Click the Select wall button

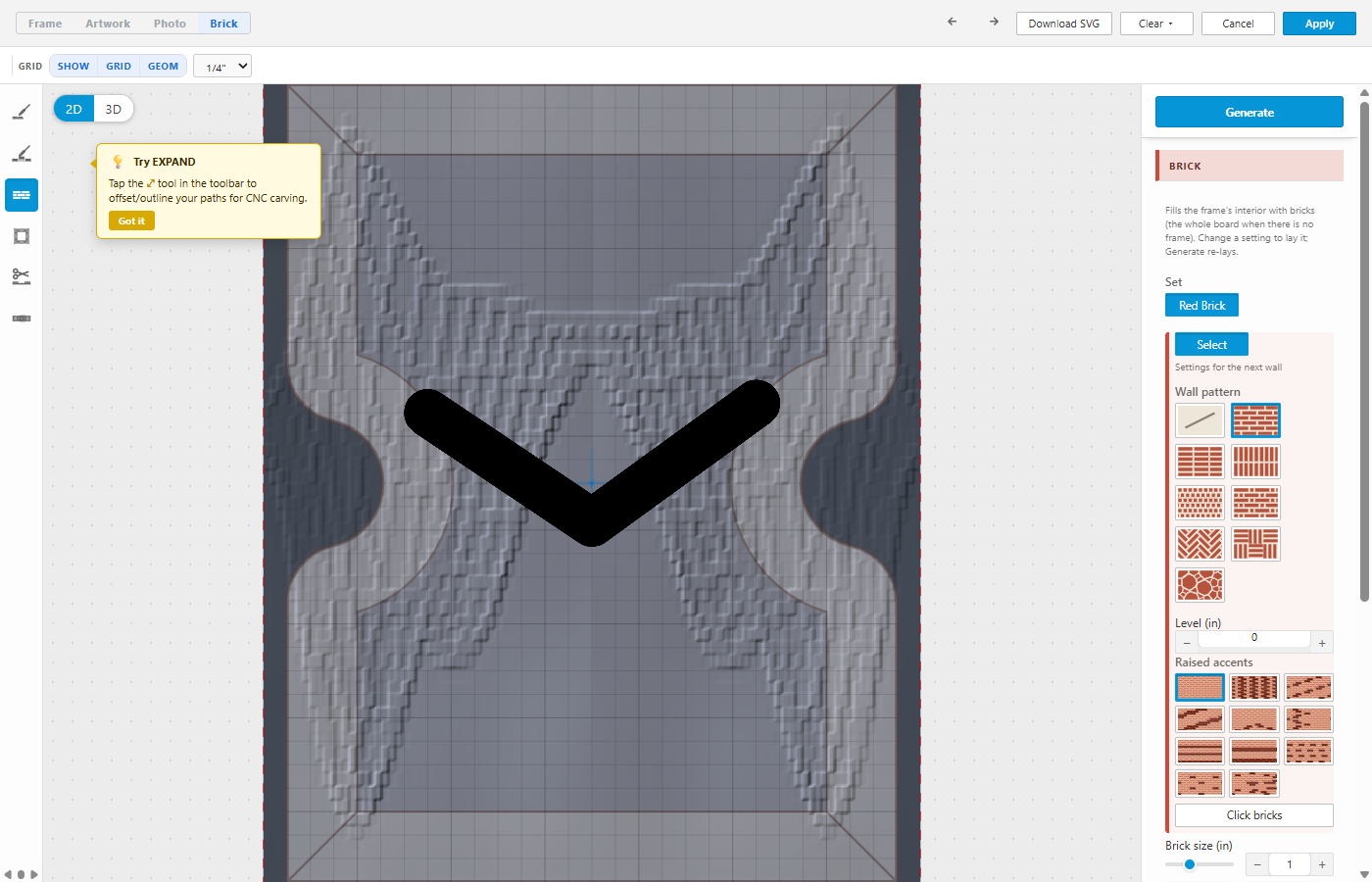(x=1211, y=345)
